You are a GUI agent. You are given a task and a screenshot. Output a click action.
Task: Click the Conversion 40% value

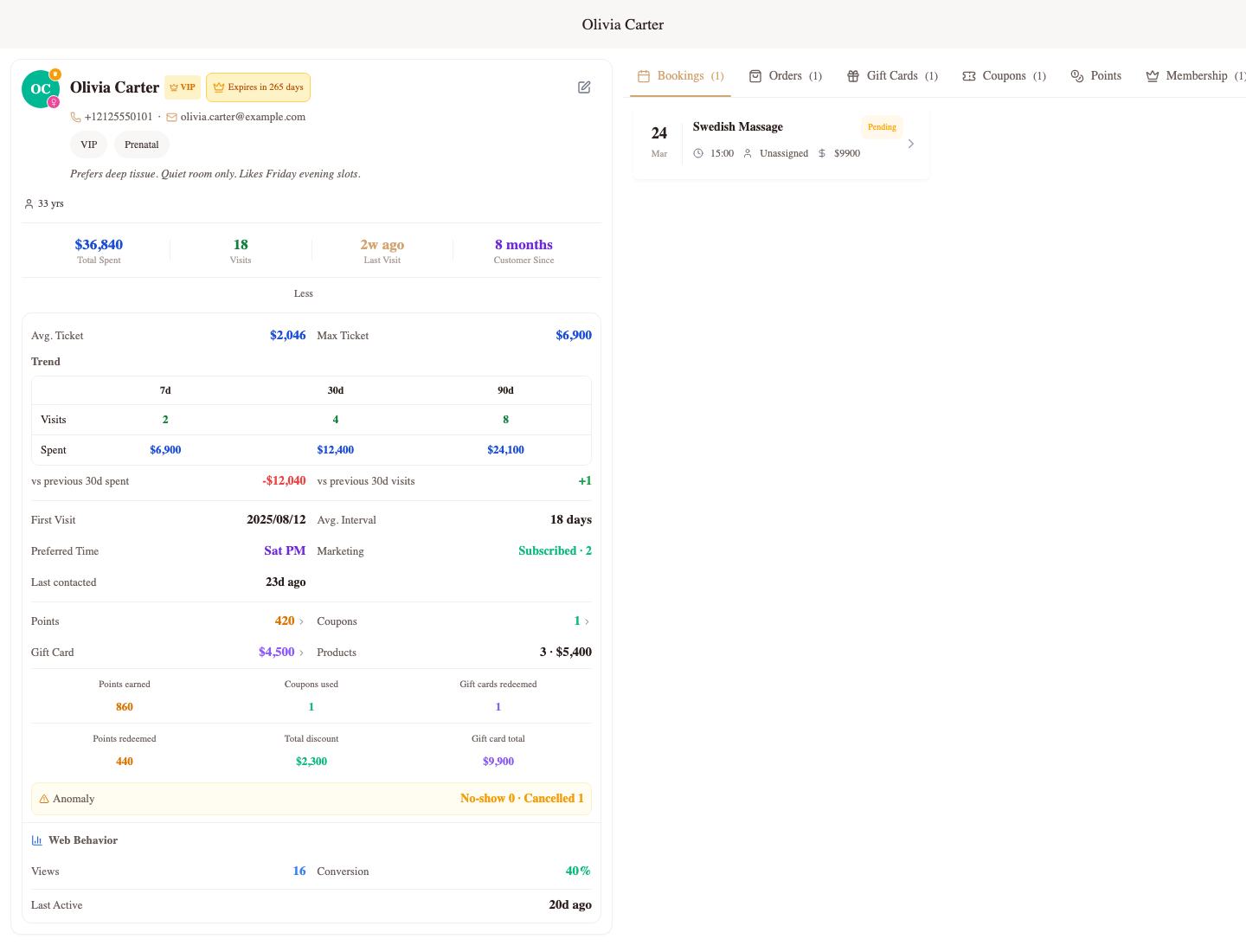coord(578,872)
